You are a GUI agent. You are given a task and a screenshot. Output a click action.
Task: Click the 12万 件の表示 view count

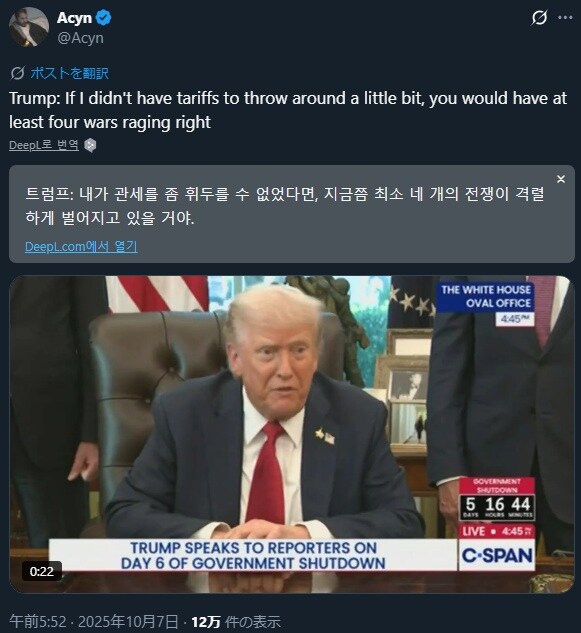pos(236,622)
